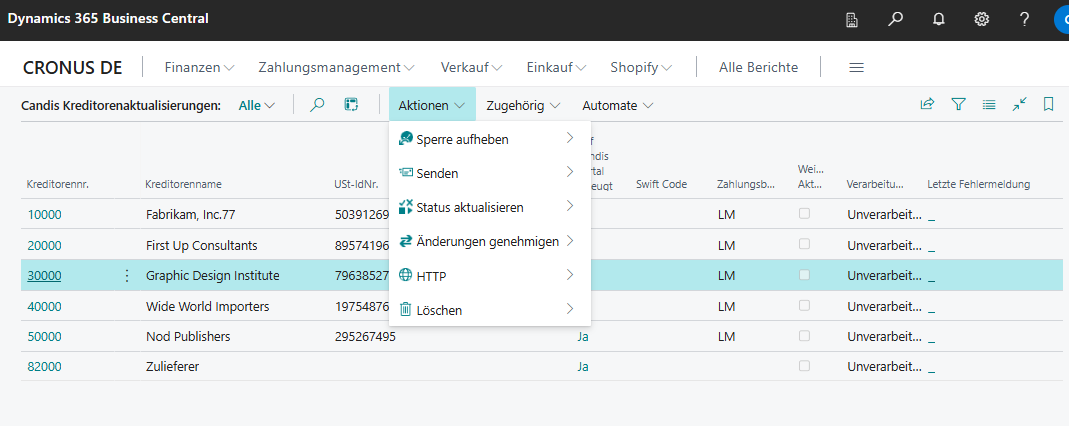Click the search magnifier in the top bar

(x=895, y=19)
